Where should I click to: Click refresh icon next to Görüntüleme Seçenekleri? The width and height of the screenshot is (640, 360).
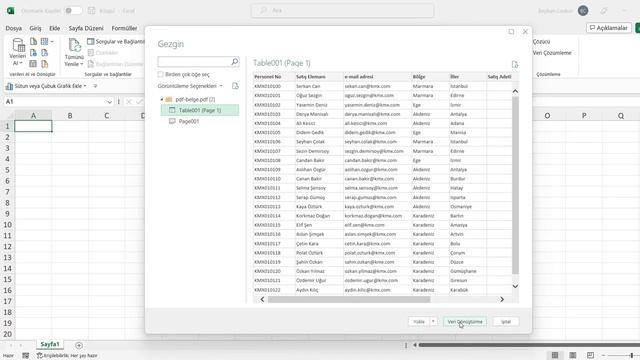point(235,86)
